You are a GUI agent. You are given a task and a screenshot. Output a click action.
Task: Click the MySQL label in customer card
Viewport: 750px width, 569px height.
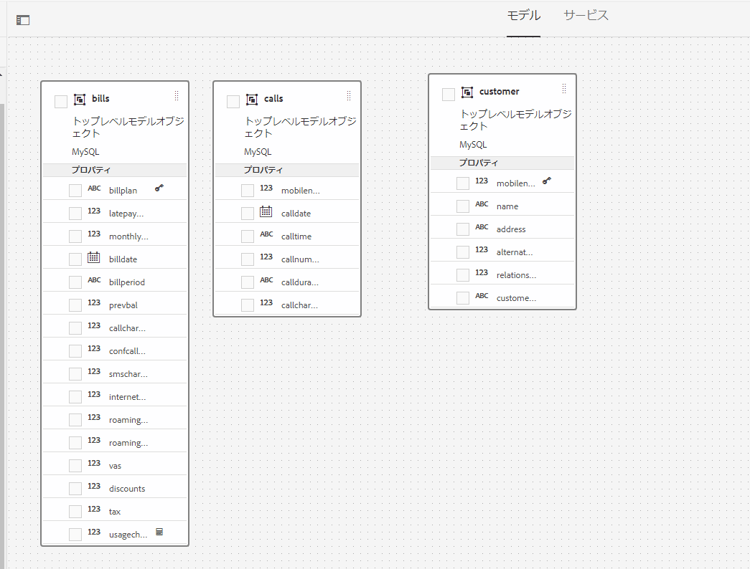click(473, 144)
